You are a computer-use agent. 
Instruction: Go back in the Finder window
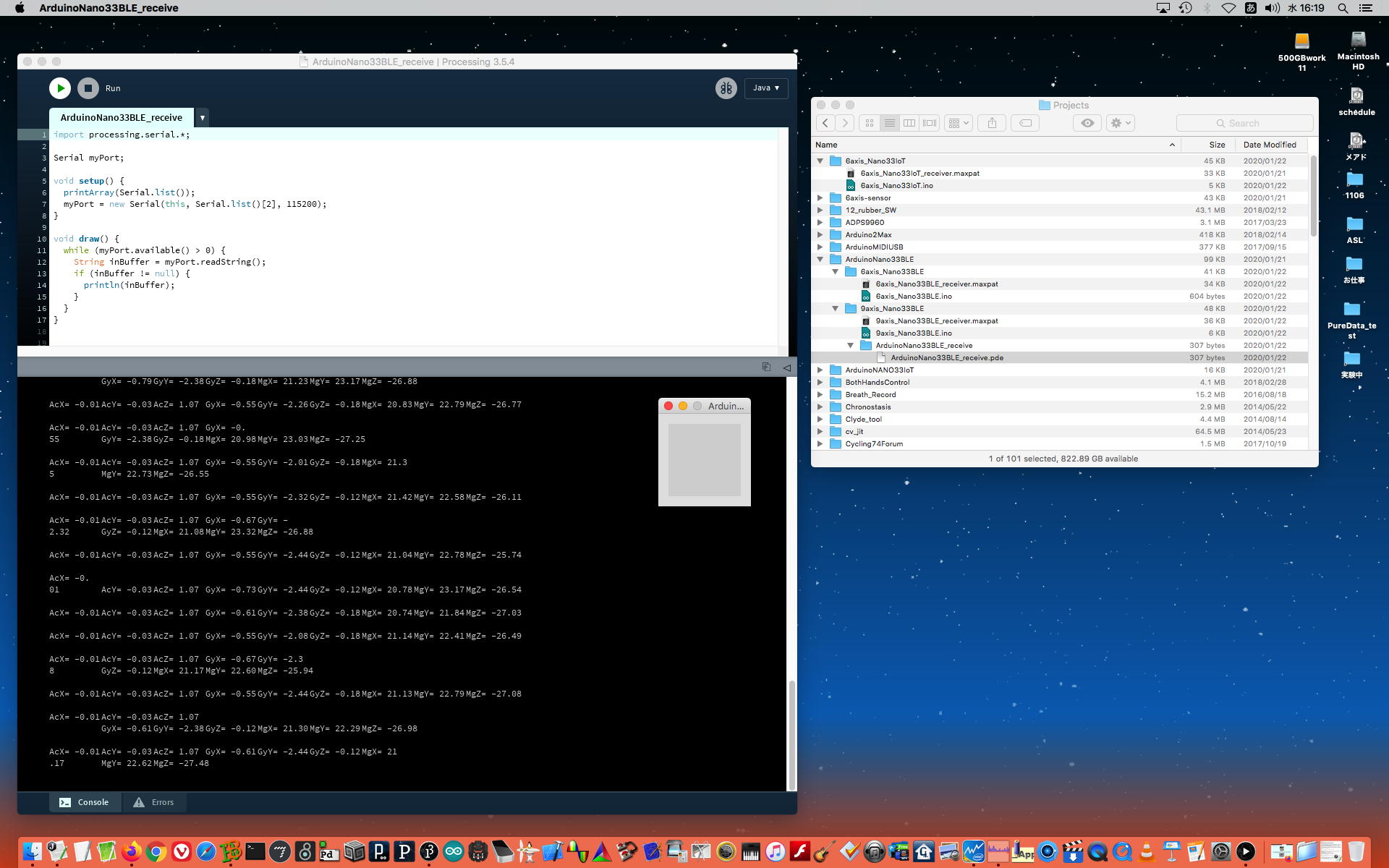click(825, 123)
